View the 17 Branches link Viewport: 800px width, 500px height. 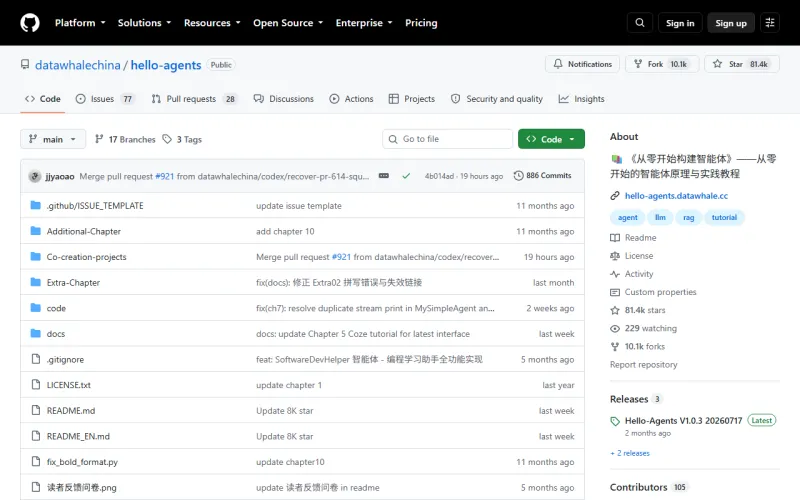tap(125, 139)
